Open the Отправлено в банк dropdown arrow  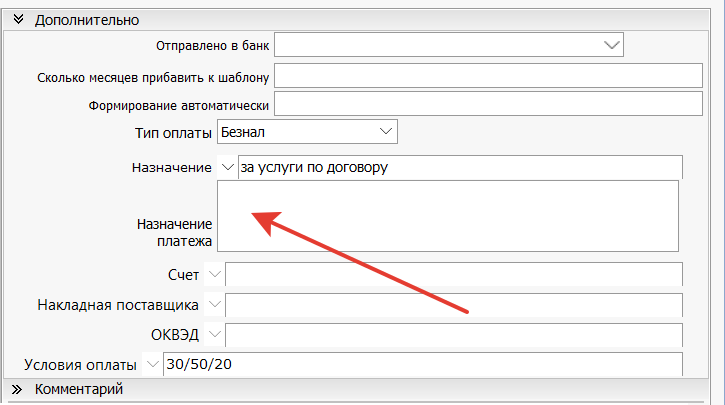point(612,44)
